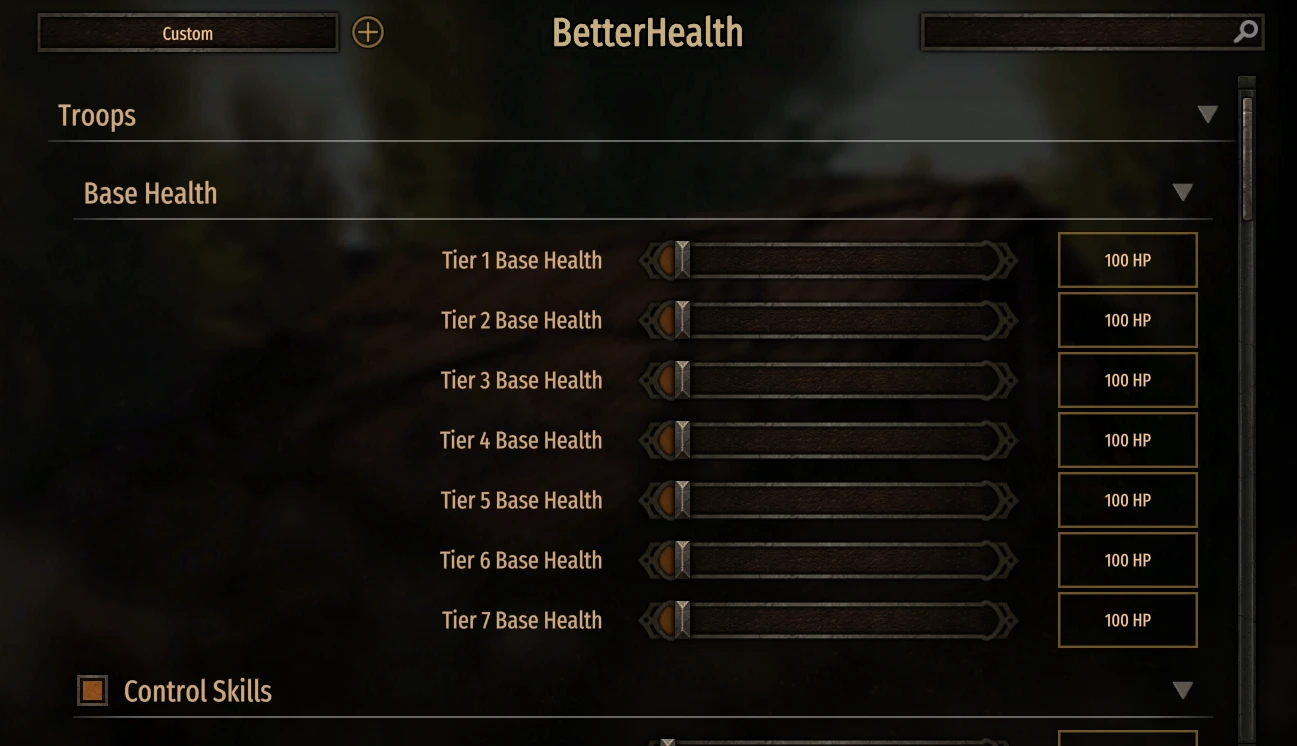The image size is (1297, 746).
Task: Click the Tier 3 100 HP value box
Action: (1127, 381)
